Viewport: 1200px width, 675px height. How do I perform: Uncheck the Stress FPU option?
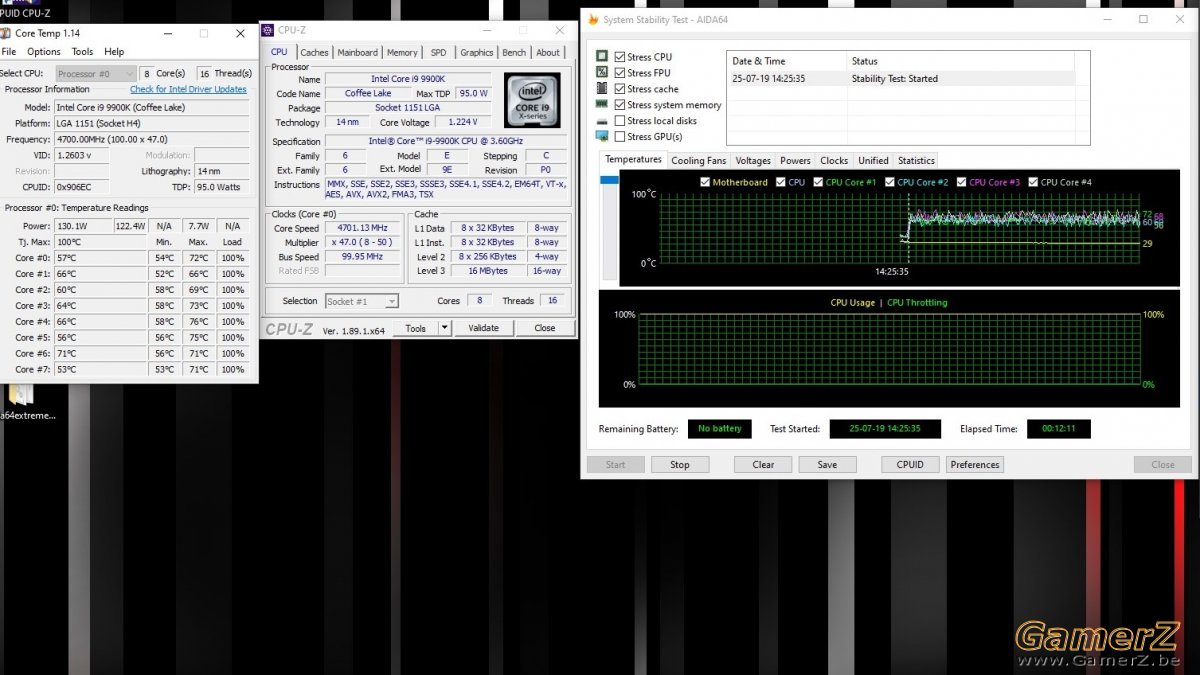(x=620, y=73)
